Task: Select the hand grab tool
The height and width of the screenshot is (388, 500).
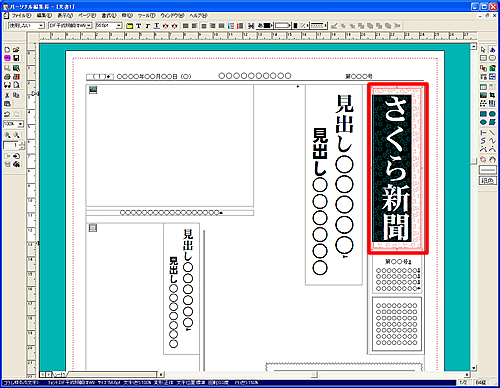Action: 492,160
